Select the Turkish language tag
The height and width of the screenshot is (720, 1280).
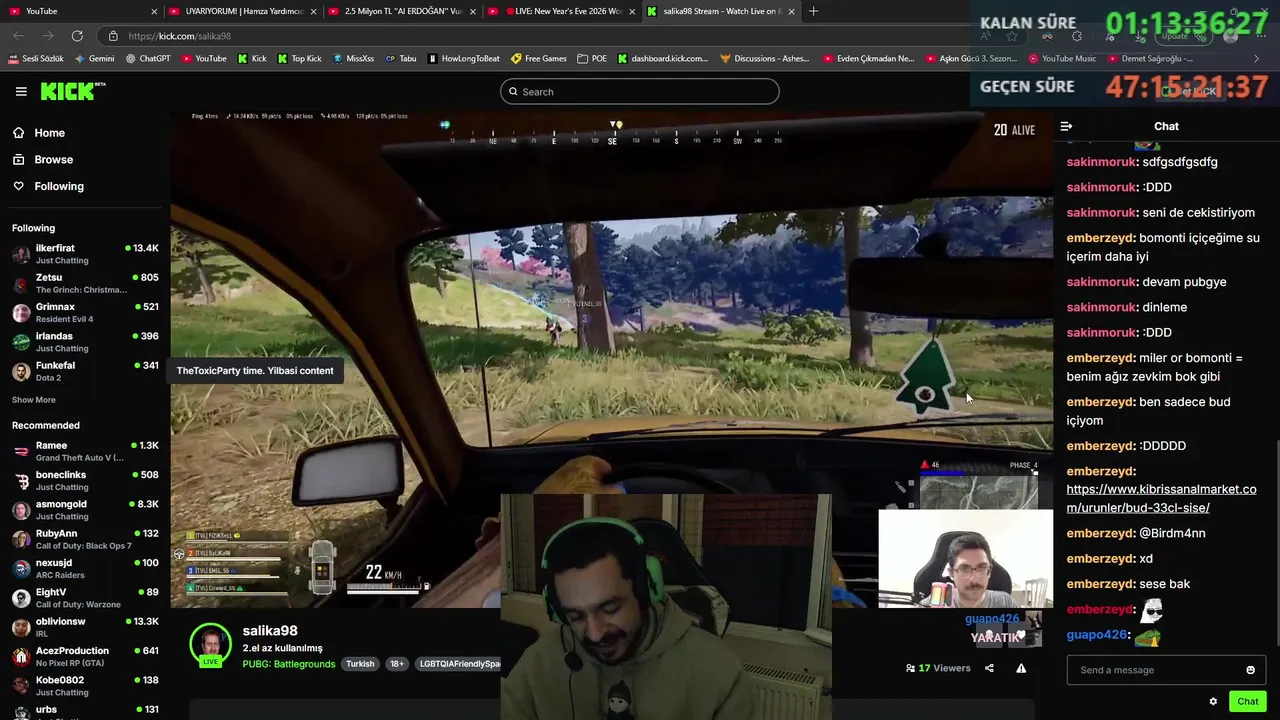360,664
